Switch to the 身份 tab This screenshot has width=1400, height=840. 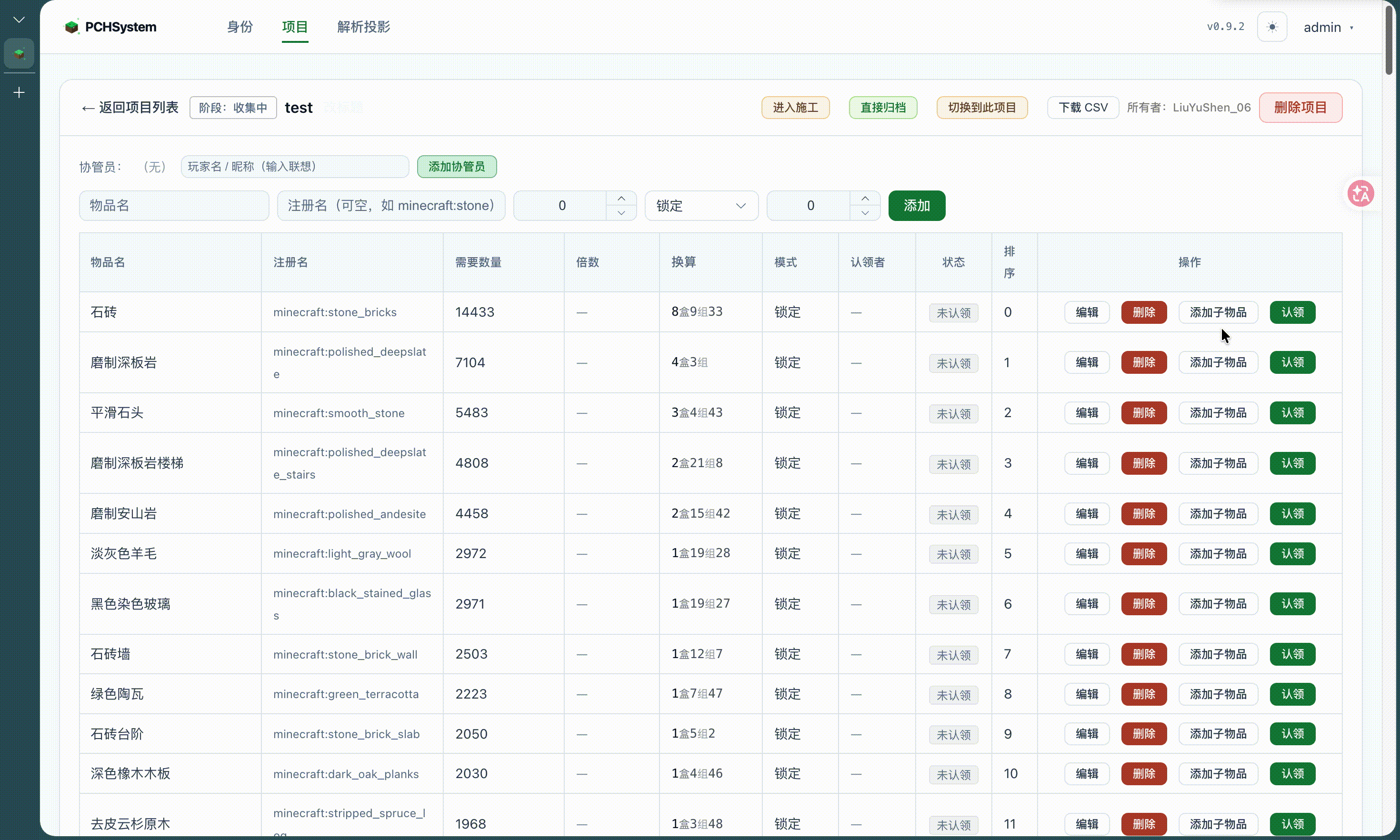[240, 27]
